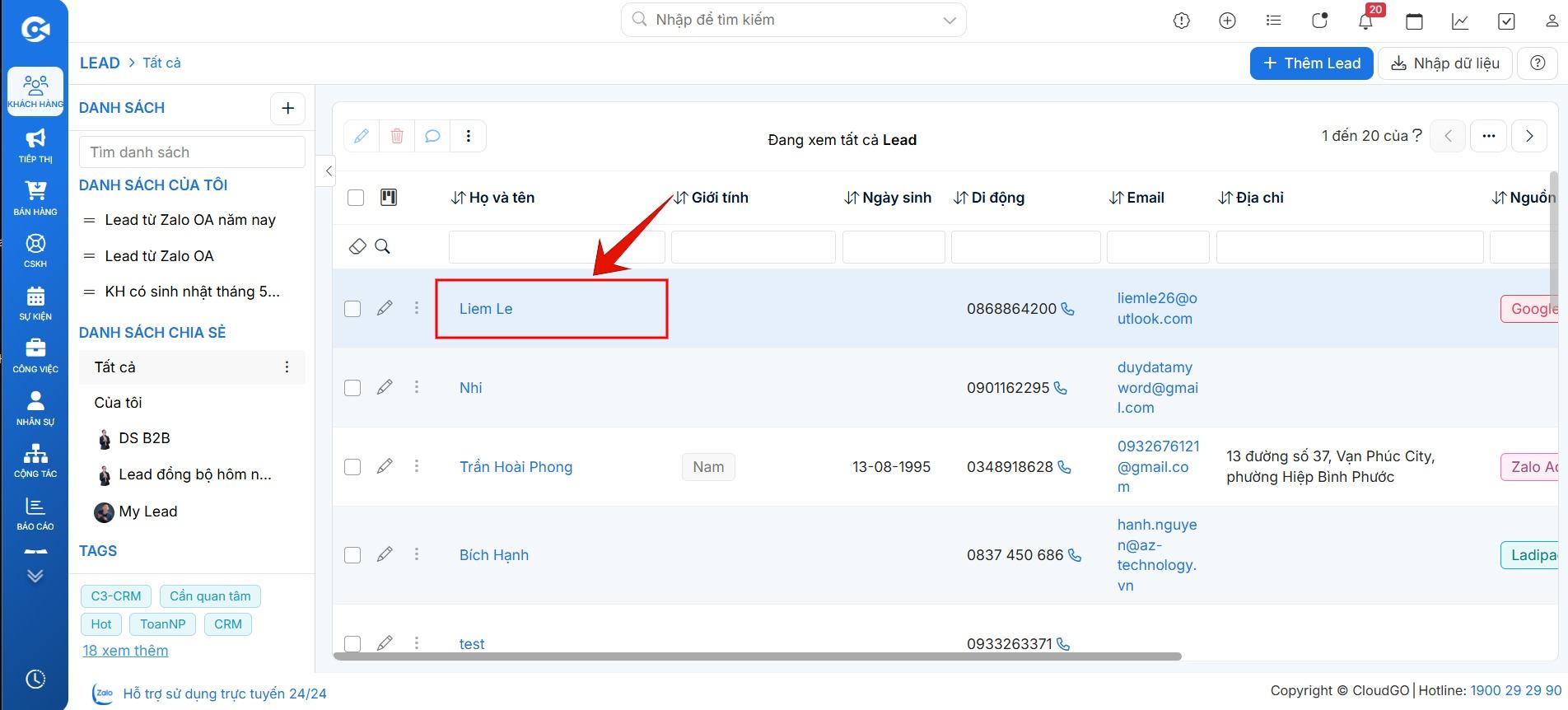Click the magnifier search-filter icon

click(x=382, y=246)
